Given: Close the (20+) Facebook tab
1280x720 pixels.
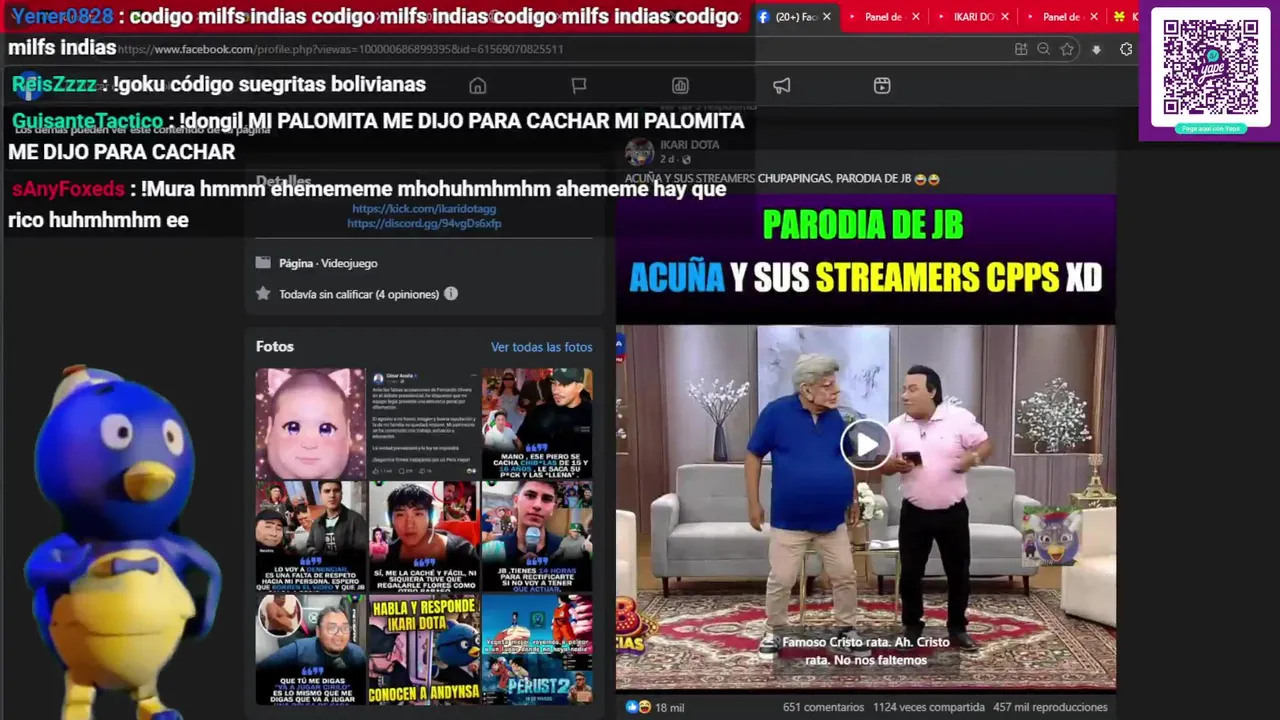Looking at the screenshot, I should pos(827,17).
